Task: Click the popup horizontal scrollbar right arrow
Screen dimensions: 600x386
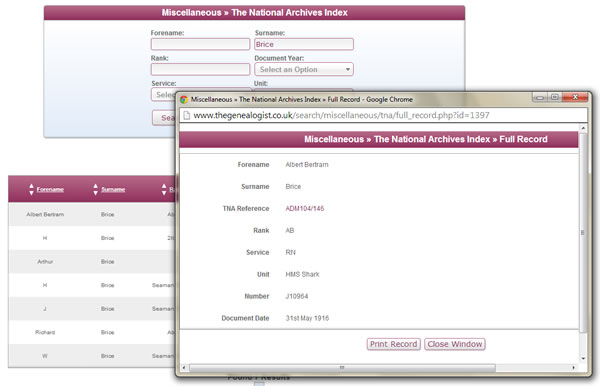Action: coord(573,368)
